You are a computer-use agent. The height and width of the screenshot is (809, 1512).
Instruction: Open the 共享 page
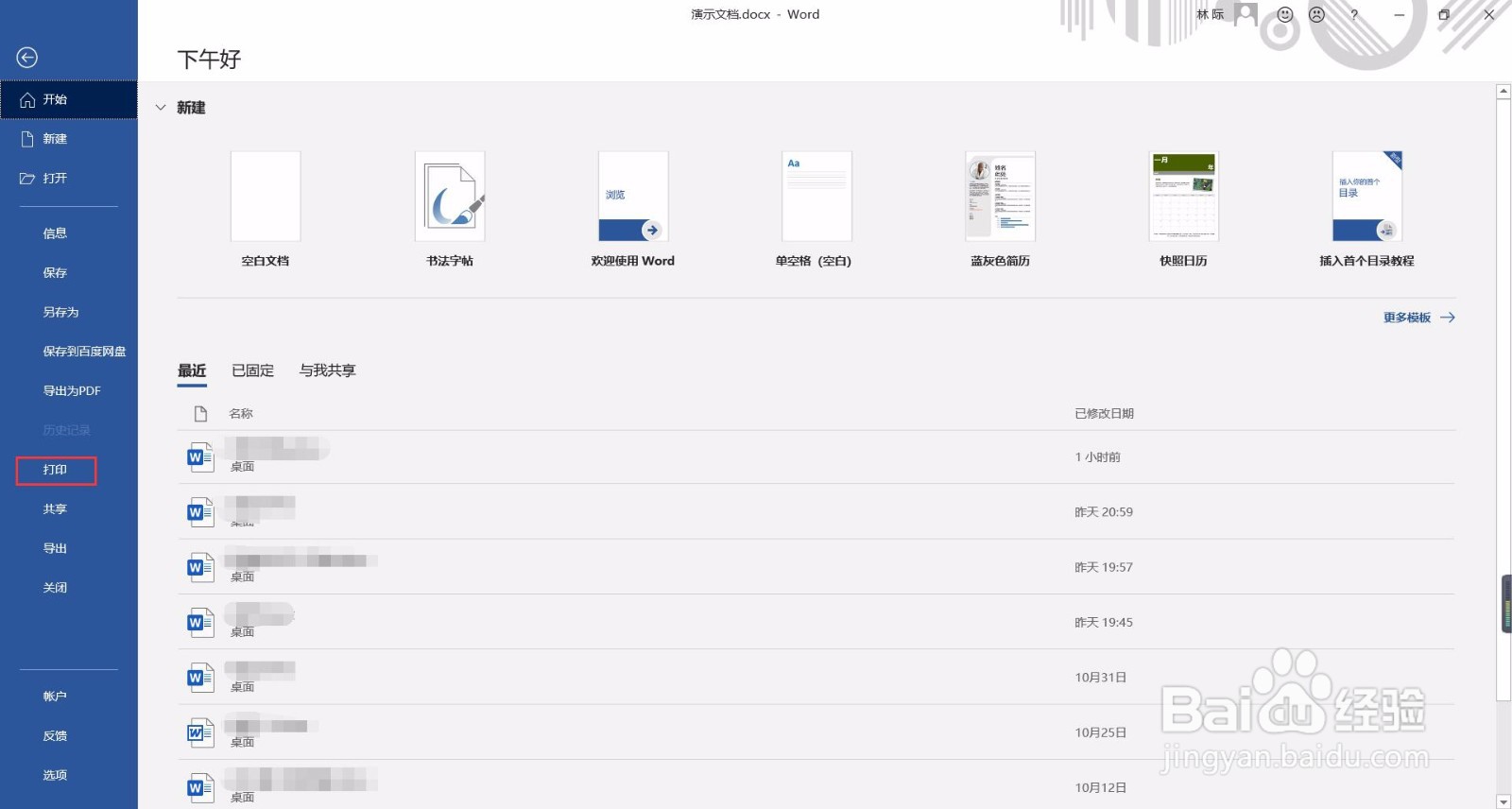55,509
